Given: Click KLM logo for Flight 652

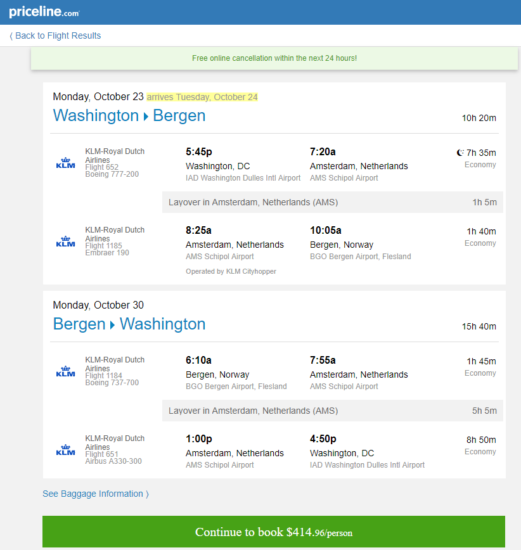Looking at the screenshot, I should (66, 163).
